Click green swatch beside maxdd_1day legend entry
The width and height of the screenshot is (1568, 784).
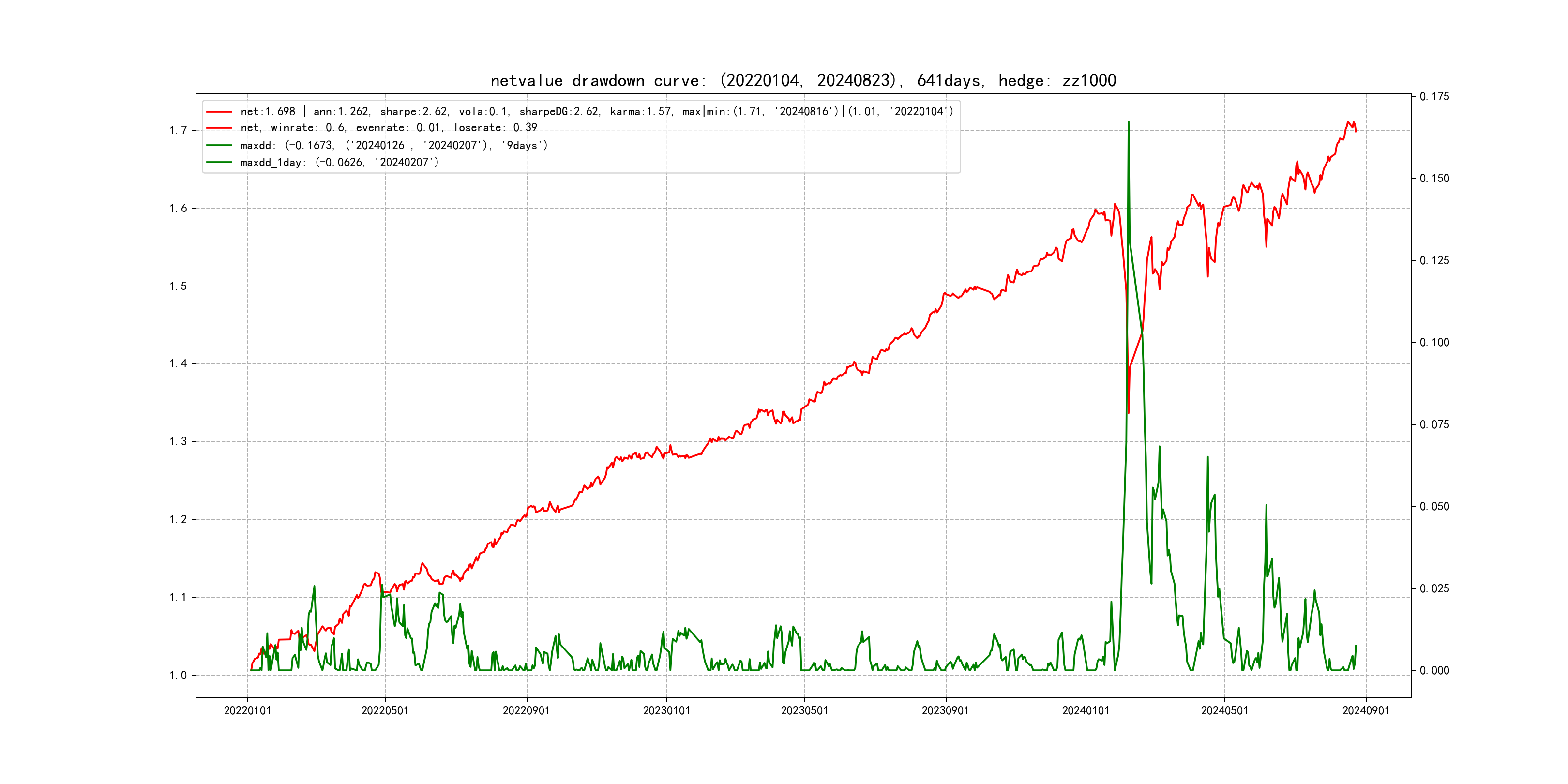[219, 163]
